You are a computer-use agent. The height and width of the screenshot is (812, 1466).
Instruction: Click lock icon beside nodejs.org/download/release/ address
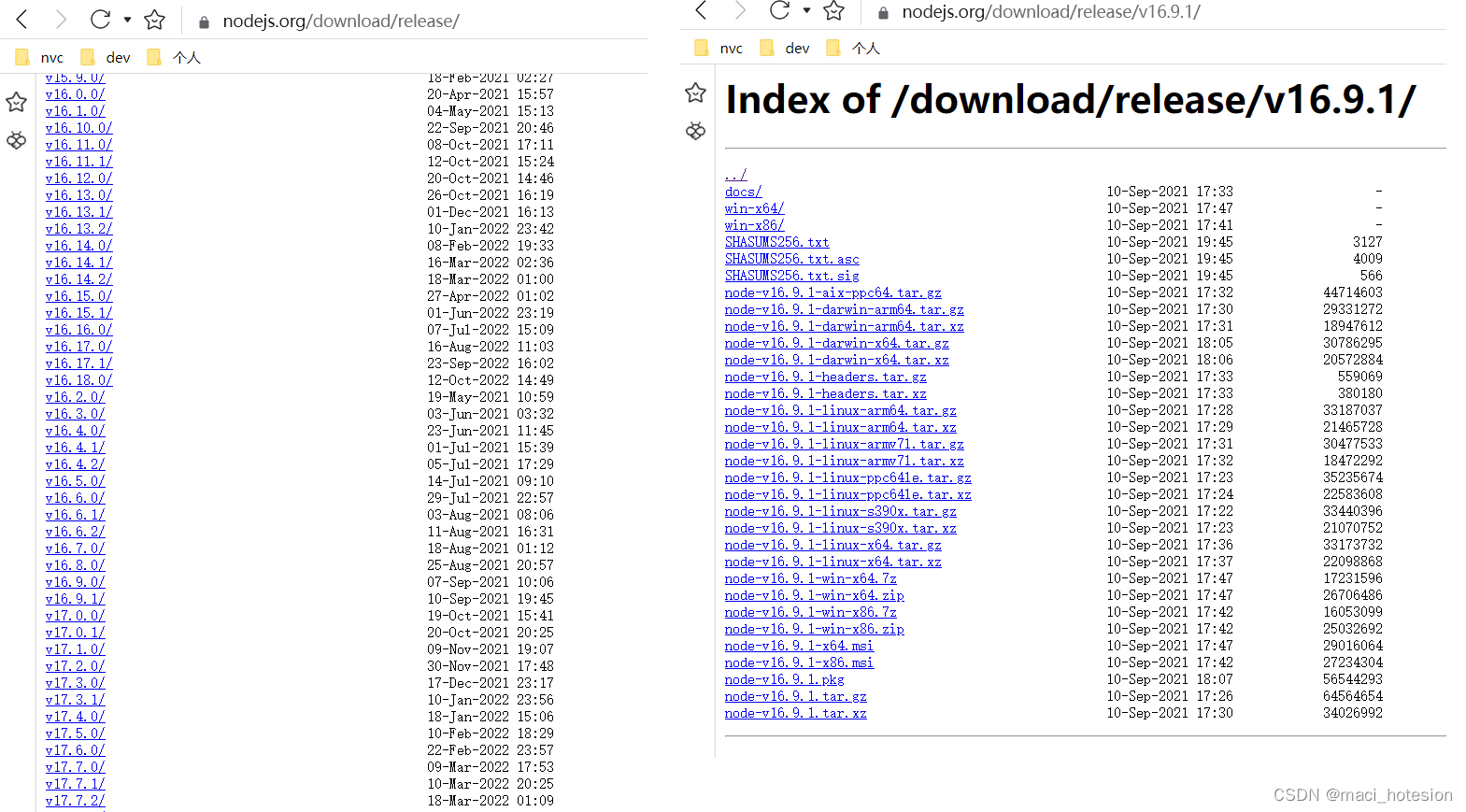click(x=204, y=21)
